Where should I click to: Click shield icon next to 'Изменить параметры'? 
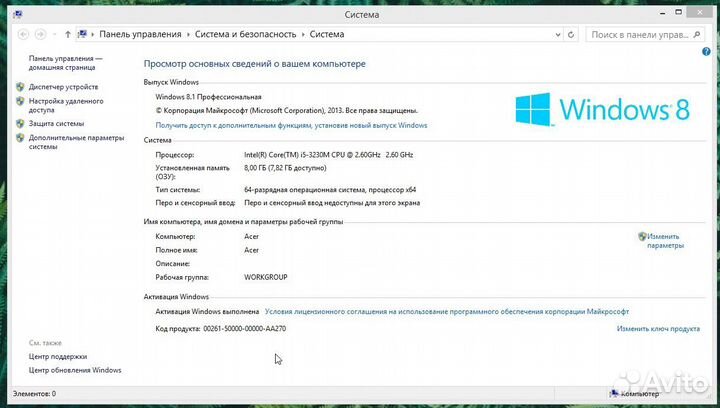tap(642, 237)
